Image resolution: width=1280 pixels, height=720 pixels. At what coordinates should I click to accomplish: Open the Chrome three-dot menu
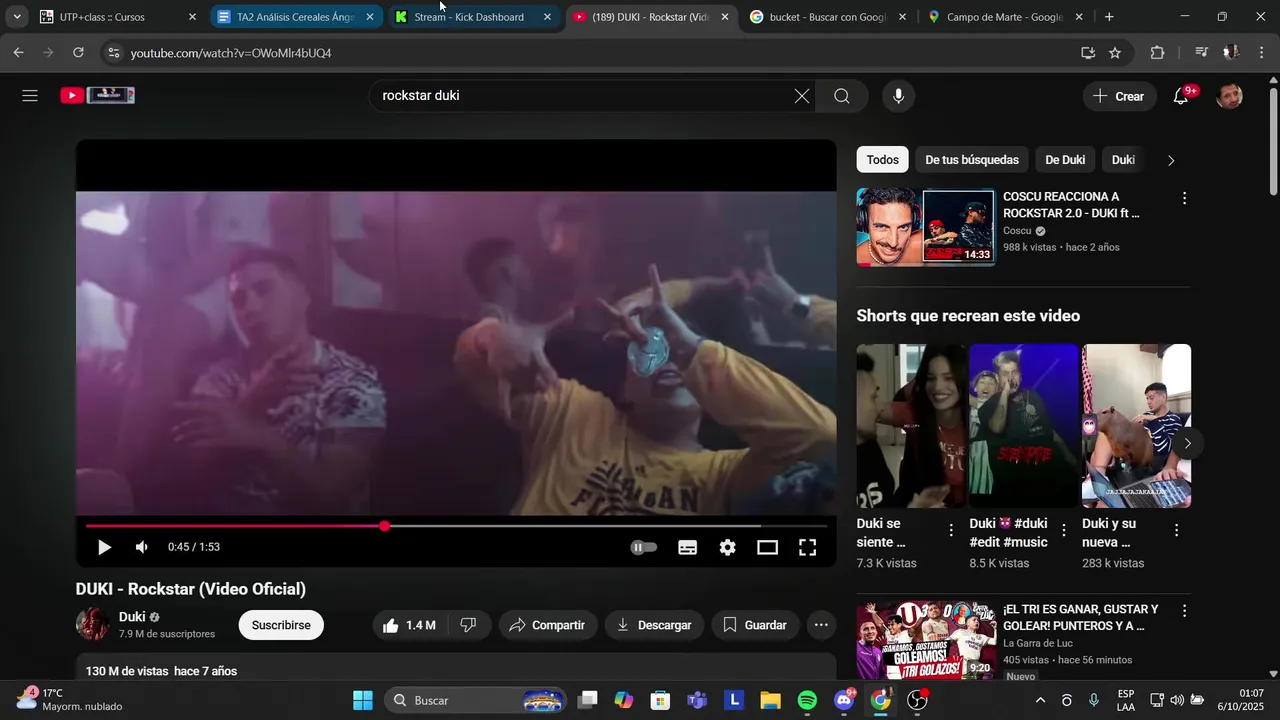point(1263,53)
